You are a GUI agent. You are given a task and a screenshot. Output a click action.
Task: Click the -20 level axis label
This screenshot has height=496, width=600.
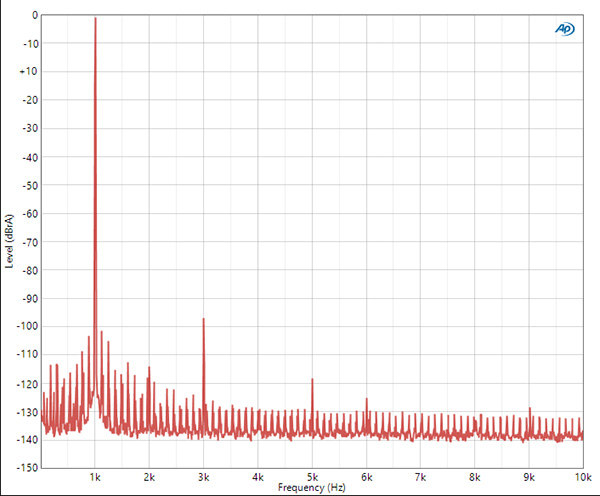point(30,100)
